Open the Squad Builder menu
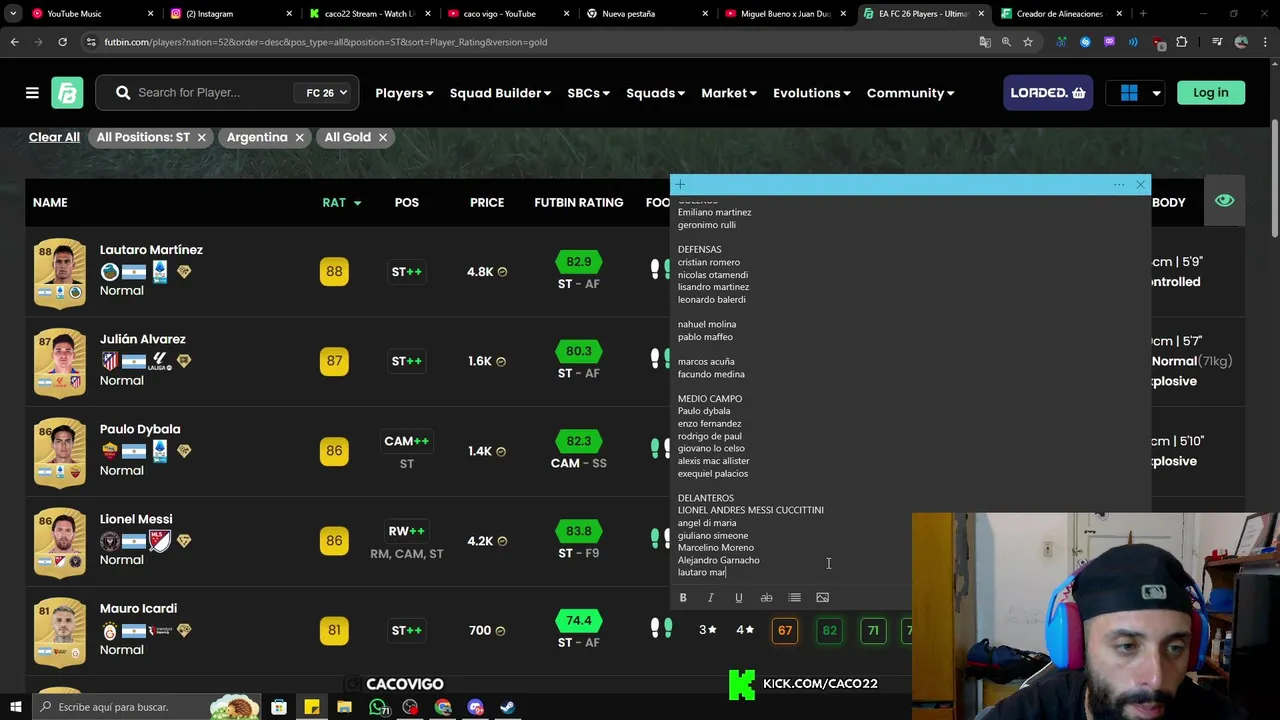The height and width of the screenshot is (720, 1280). [500, 93]
